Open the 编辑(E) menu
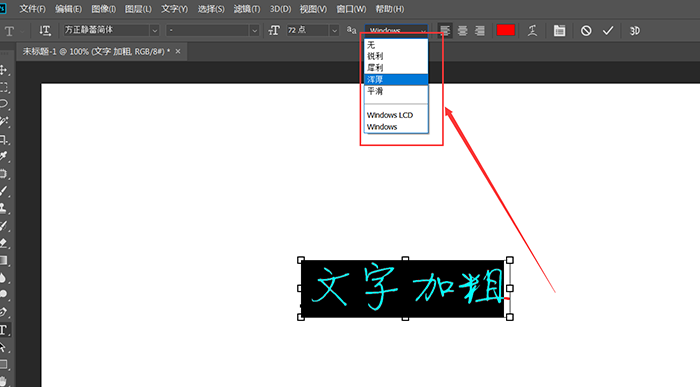This screenshot has width=700, height=387. [68, 9]
